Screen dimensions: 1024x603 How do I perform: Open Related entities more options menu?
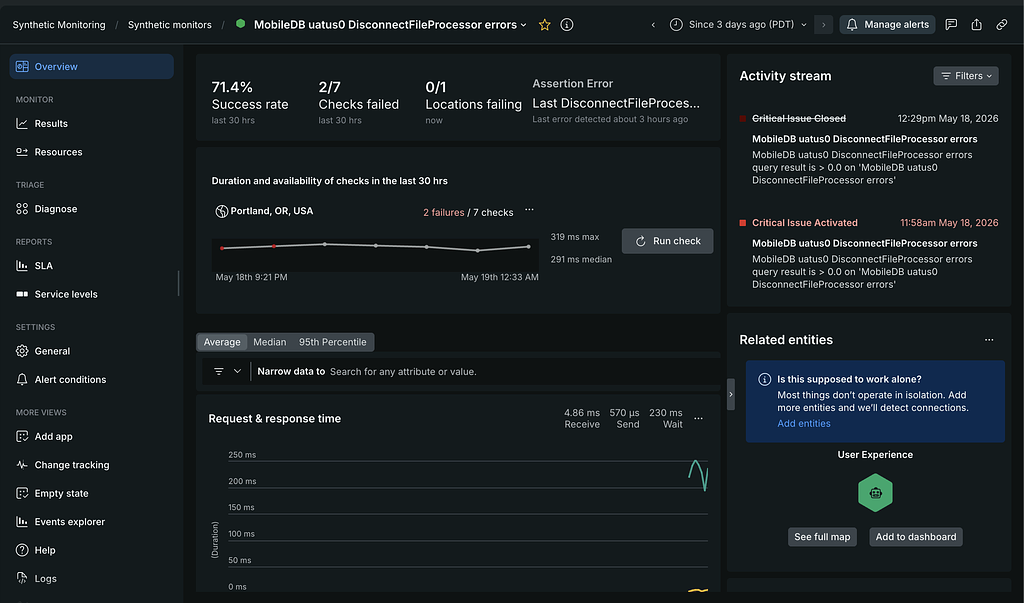(989, 340)
